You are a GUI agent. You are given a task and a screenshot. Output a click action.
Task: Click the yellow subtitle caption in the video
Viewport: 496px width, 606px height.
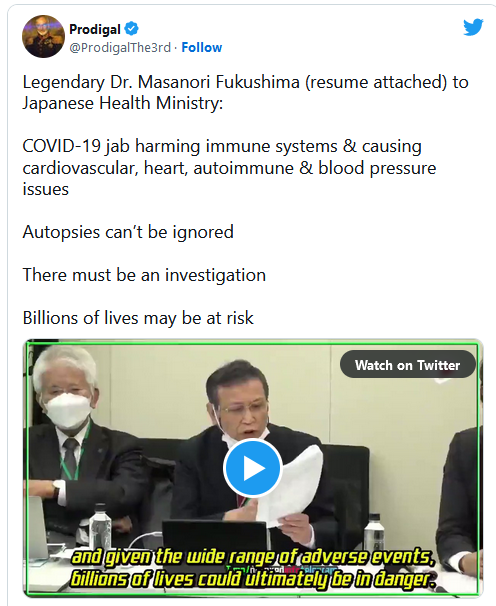pos(252,567)
